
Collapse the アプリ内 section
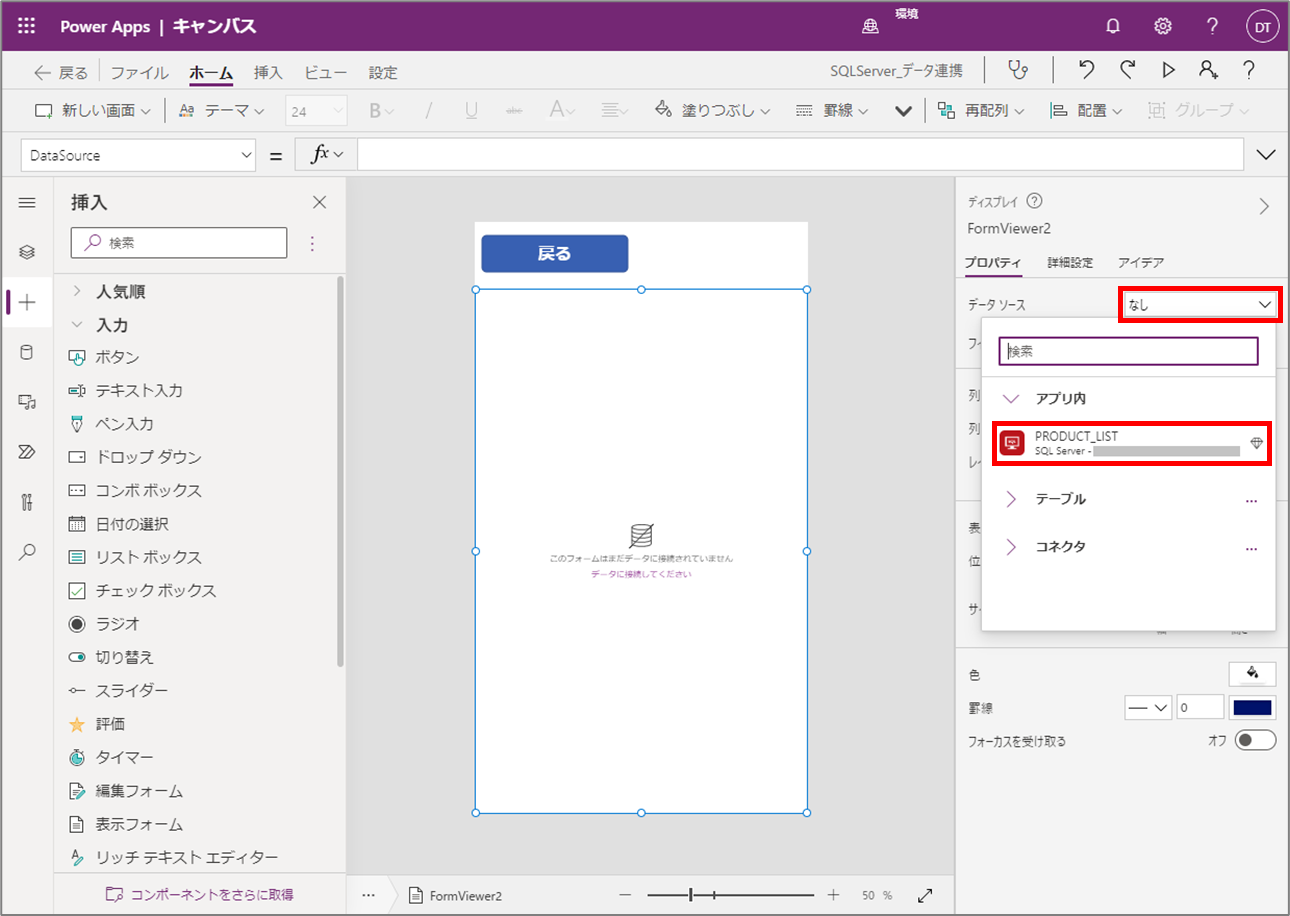(1011, 398)
